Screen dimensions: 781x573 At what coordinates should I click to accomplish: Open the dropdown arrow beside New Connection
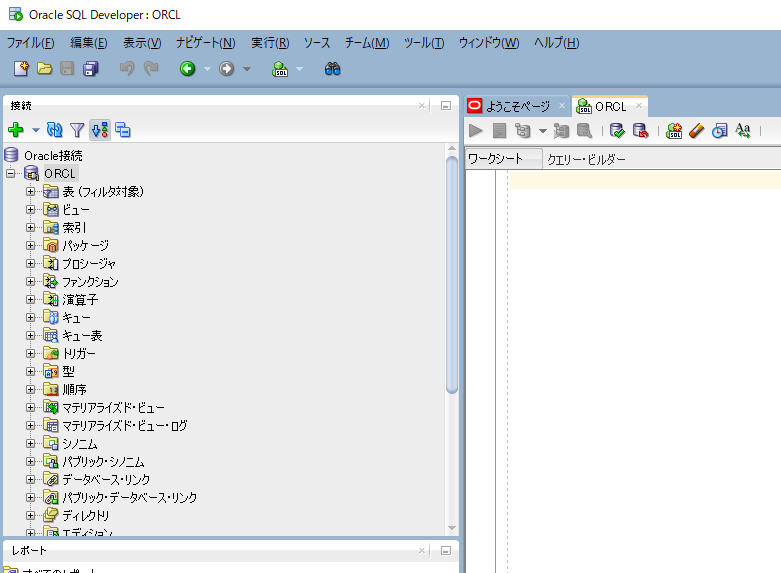(35, 130)
